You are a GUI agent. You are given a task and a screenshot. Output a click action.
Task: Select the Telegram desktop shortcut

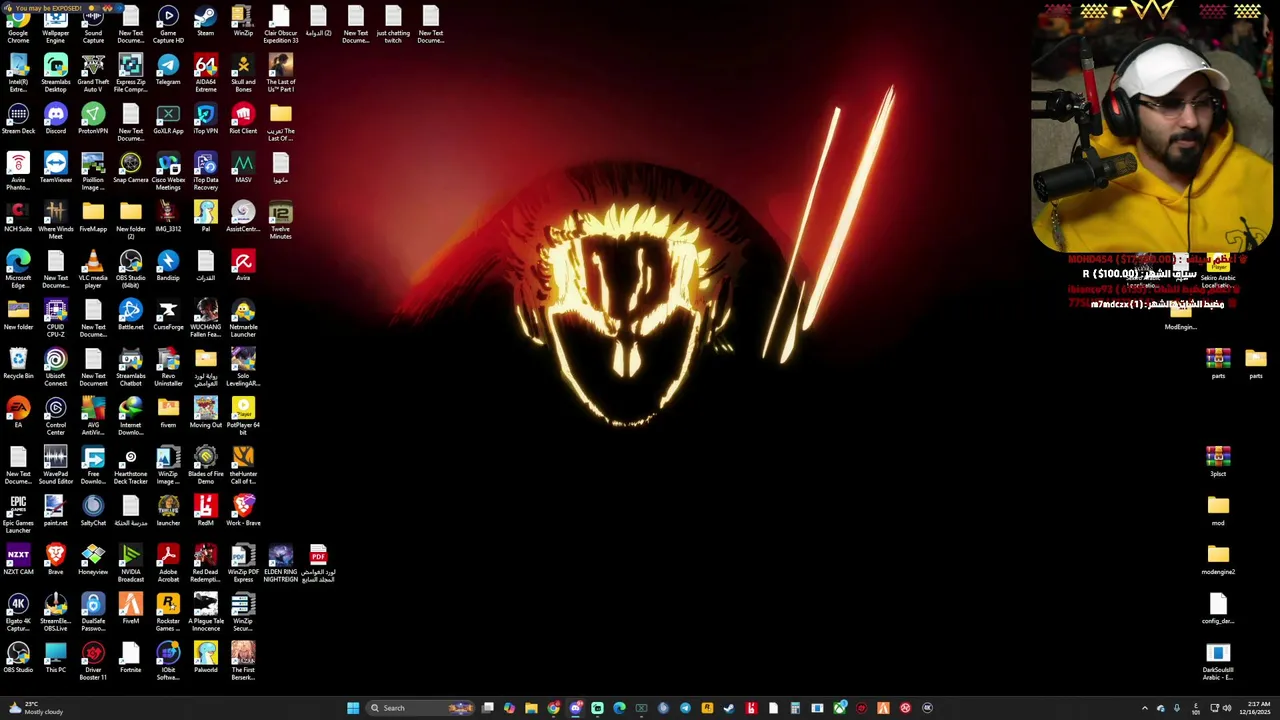168,71
